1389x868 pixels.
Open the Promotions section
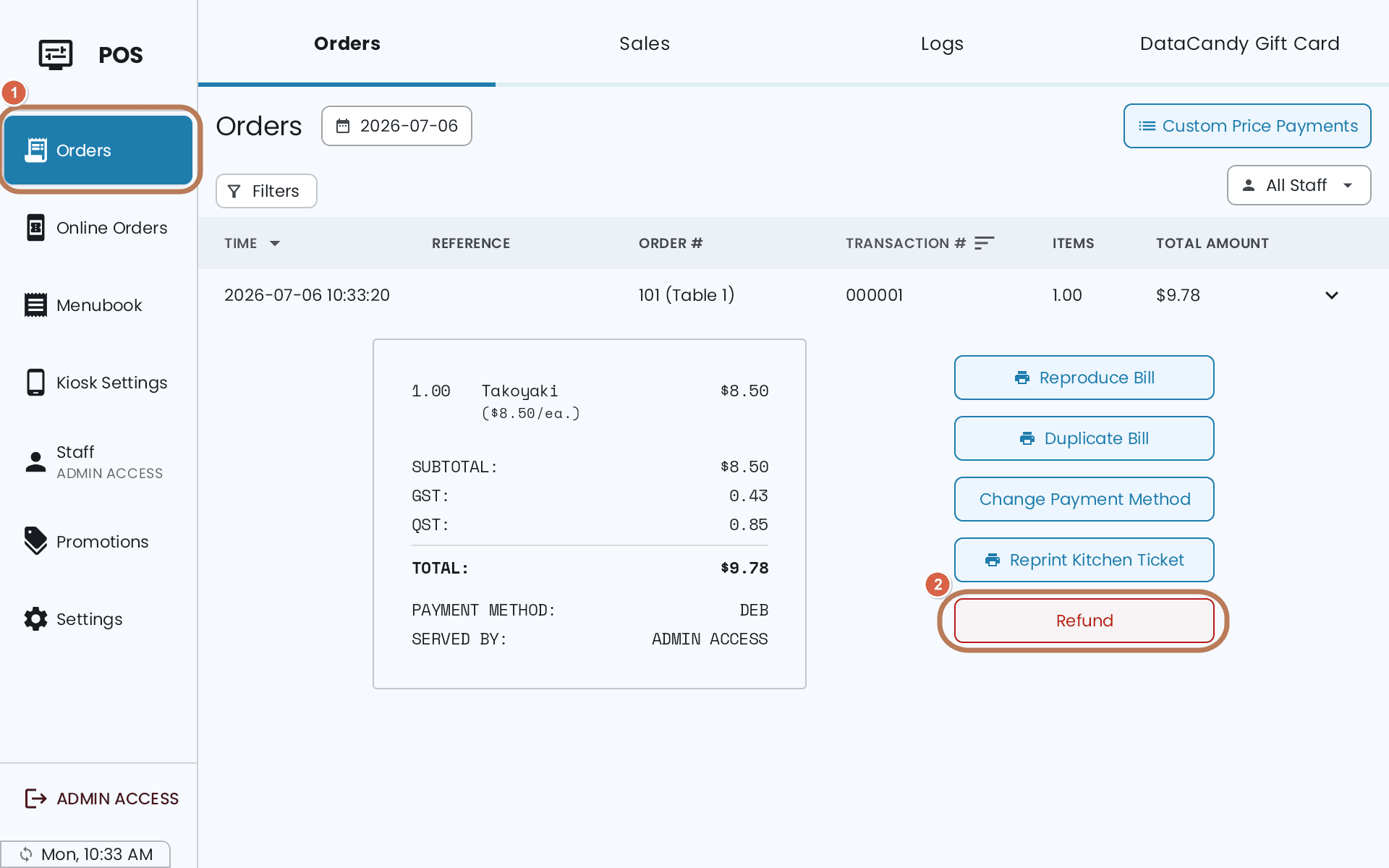pyautogui.click(x=98, y=542)
